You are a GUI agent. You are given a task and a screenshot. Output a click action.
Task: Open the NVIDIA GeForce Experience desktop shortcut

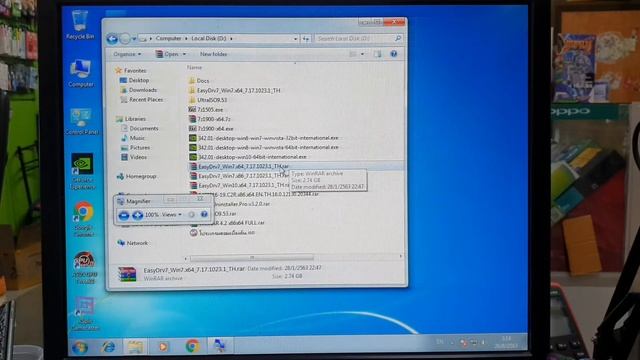[82, 171]
